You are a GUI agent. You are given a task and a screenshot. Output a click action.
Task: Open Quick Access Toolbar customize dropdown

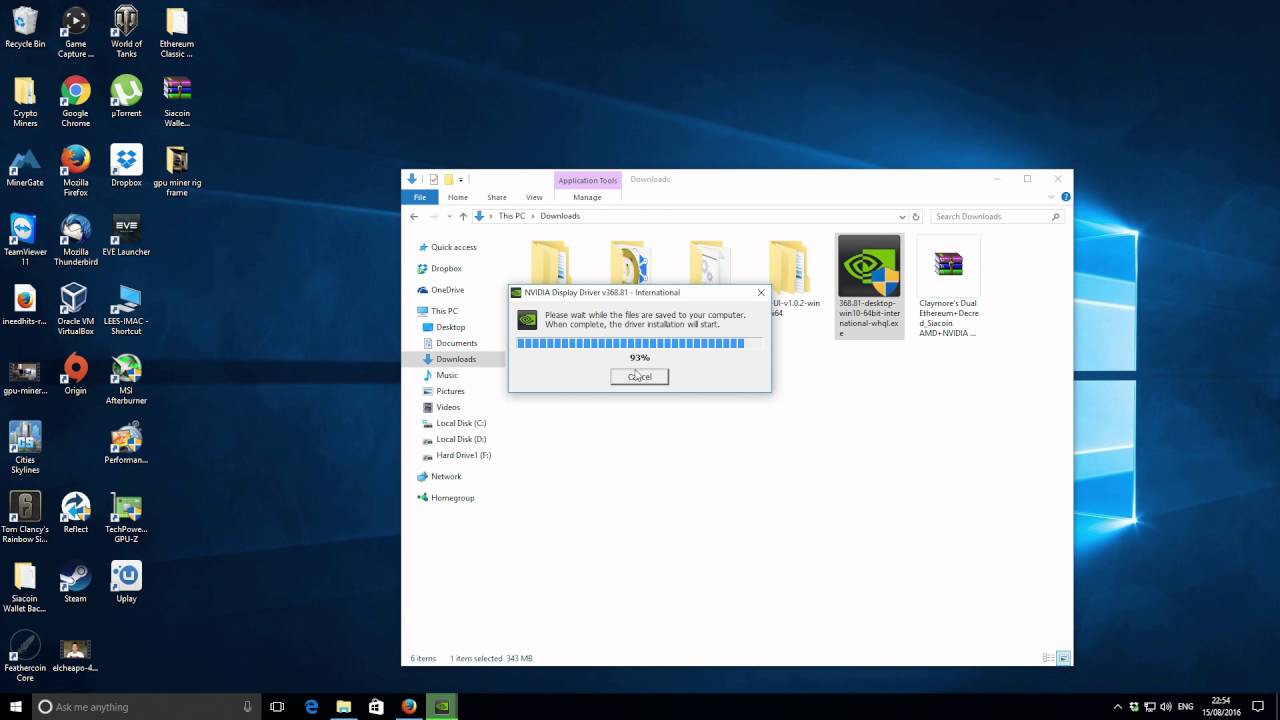click(x=461, y=180)
